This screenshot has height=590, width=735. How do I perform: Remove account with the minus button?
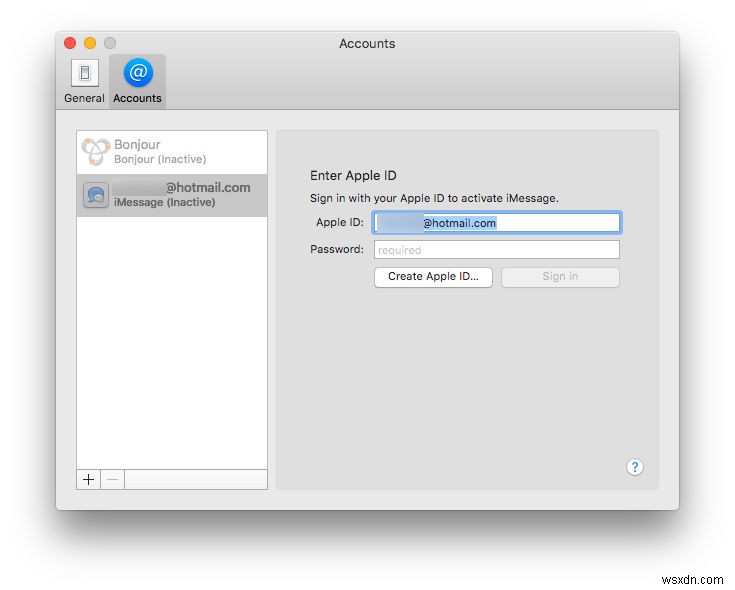112,479
